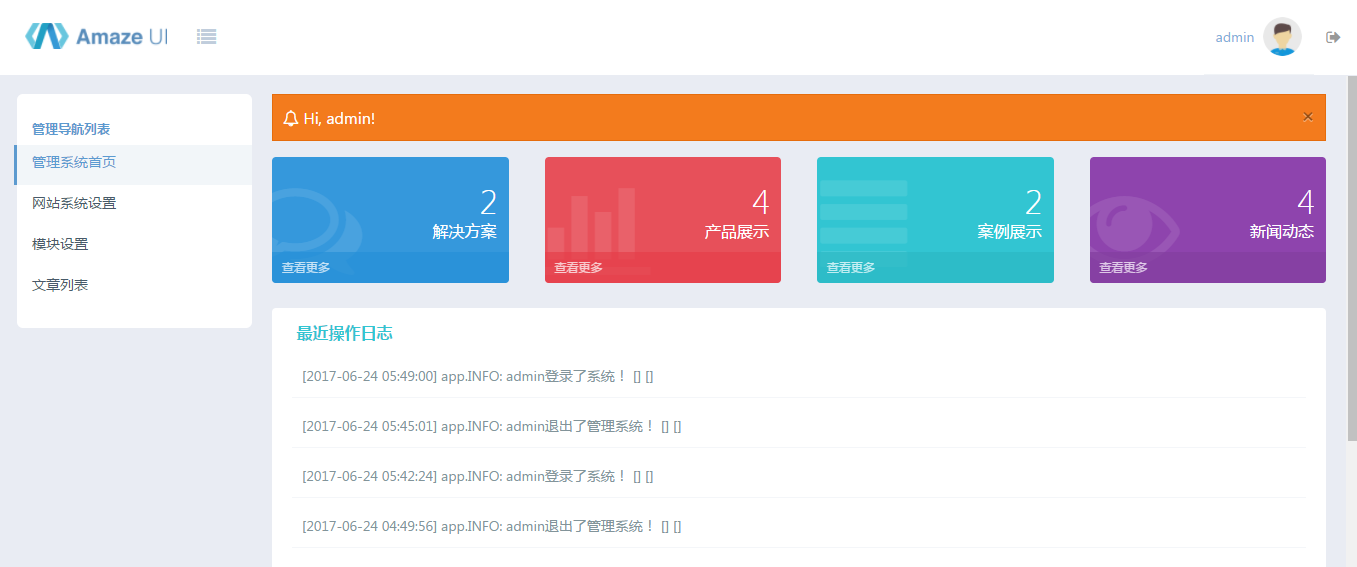
Task: Click the logout icon at top right
Action: 1333,37
